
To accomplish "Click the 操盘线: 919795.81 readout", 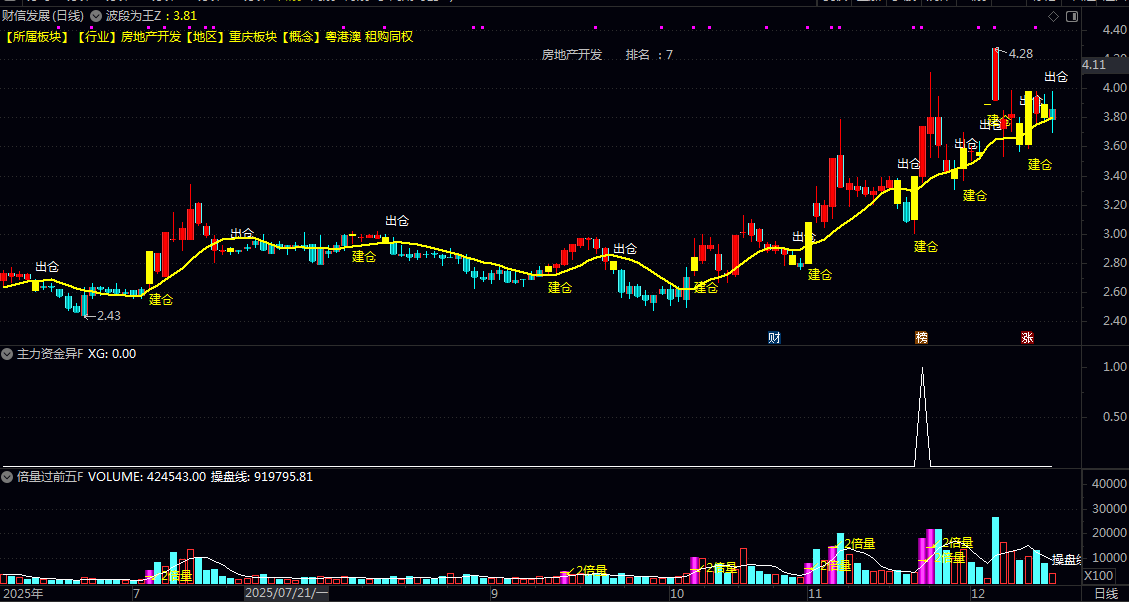I will (x=262, y=477).
